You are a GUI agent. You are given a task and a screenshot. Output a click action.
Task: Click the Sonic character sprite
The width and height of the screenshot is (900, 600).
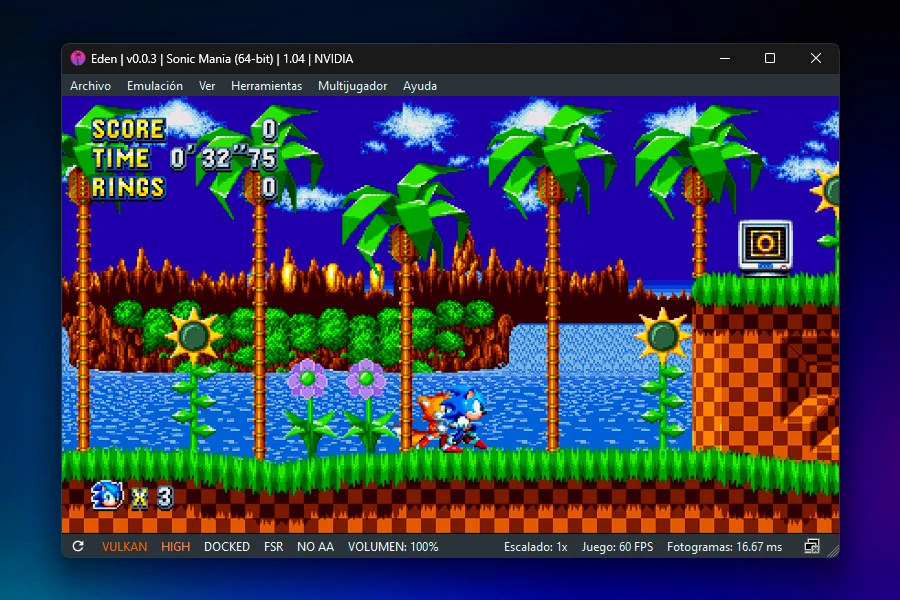464,419
